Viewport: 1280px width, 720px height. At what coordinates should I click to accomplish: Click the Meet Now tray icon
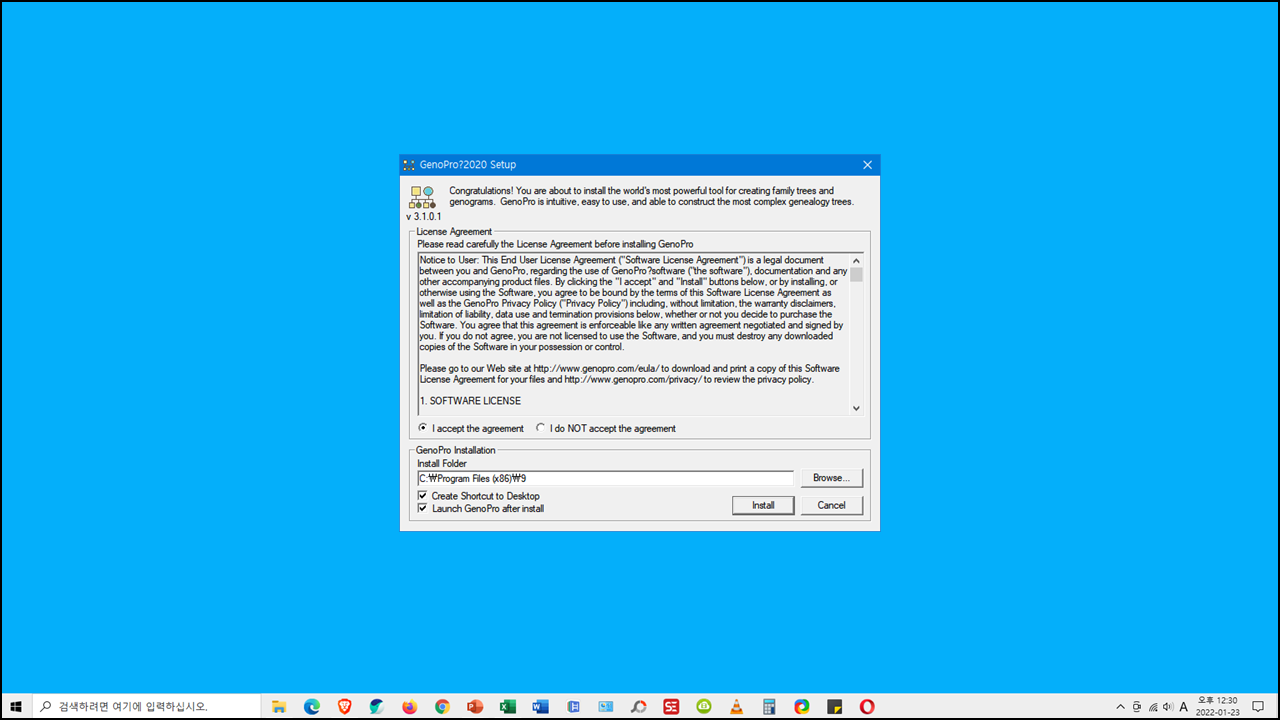click(1137, 706)
